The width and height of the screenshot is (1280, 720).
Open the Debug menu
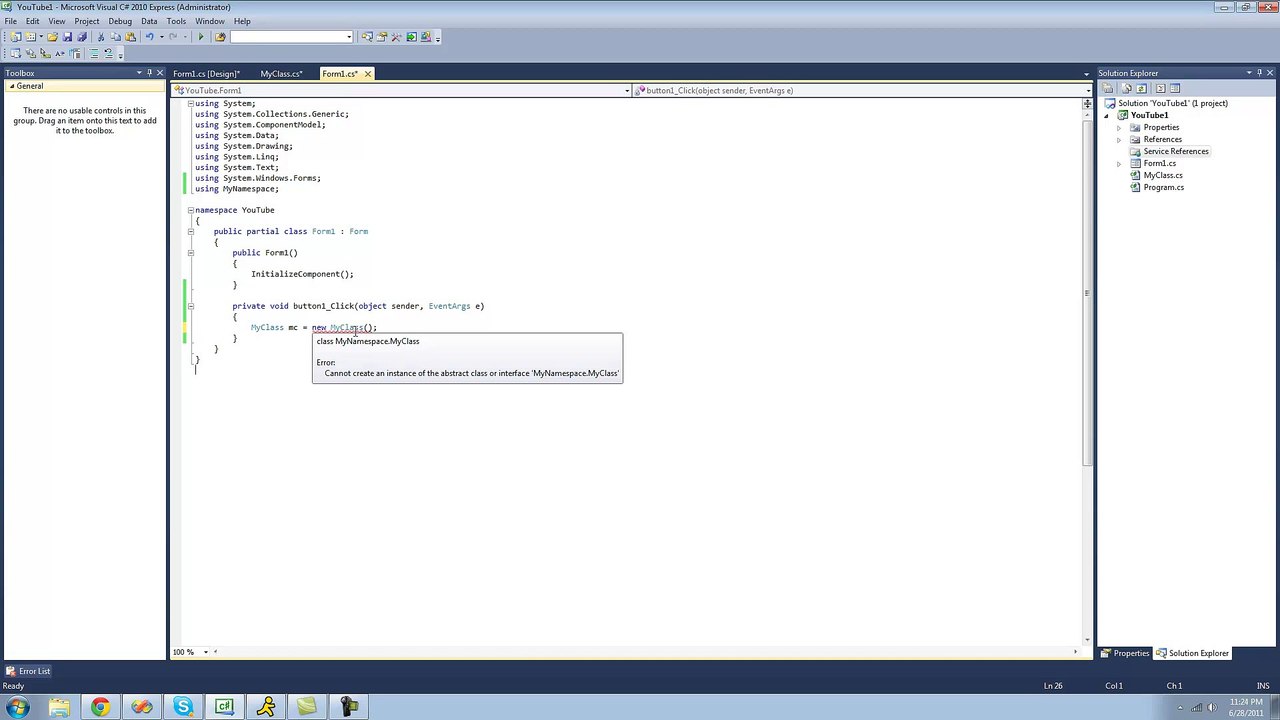tap(120, 21)
